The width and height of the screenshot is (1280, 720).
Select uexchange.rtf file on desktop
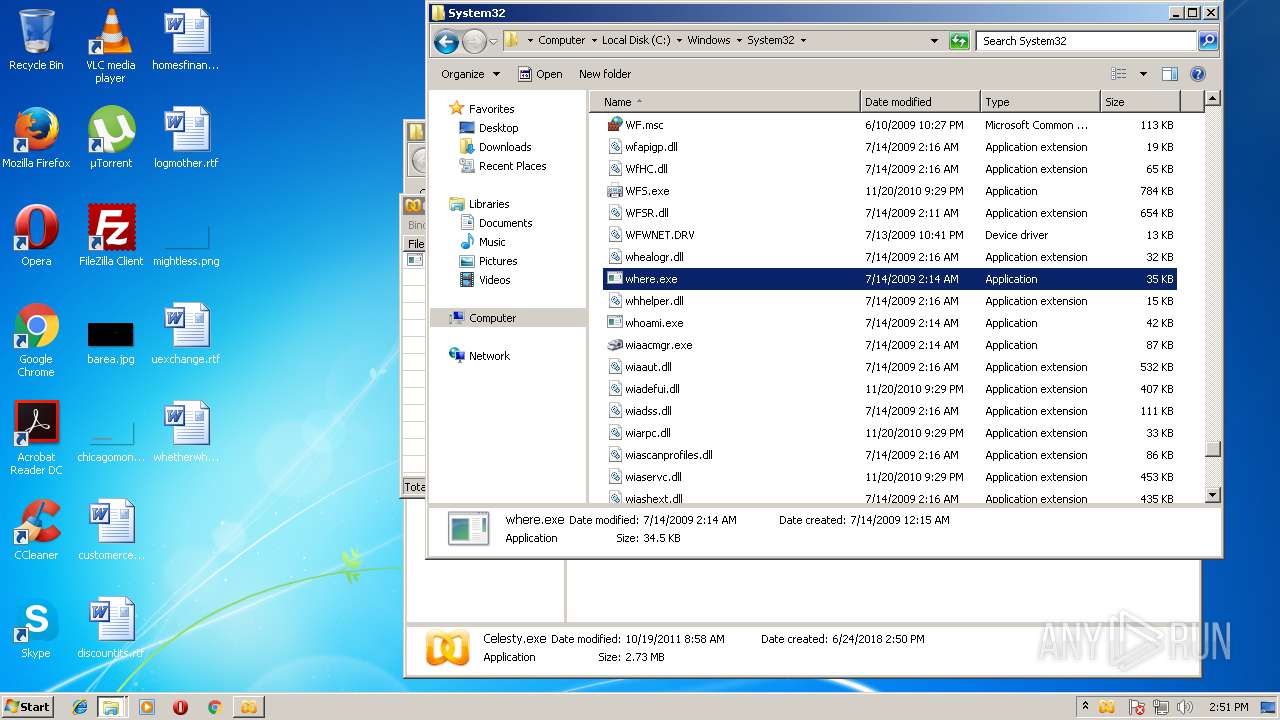click(x=186, y=334)
